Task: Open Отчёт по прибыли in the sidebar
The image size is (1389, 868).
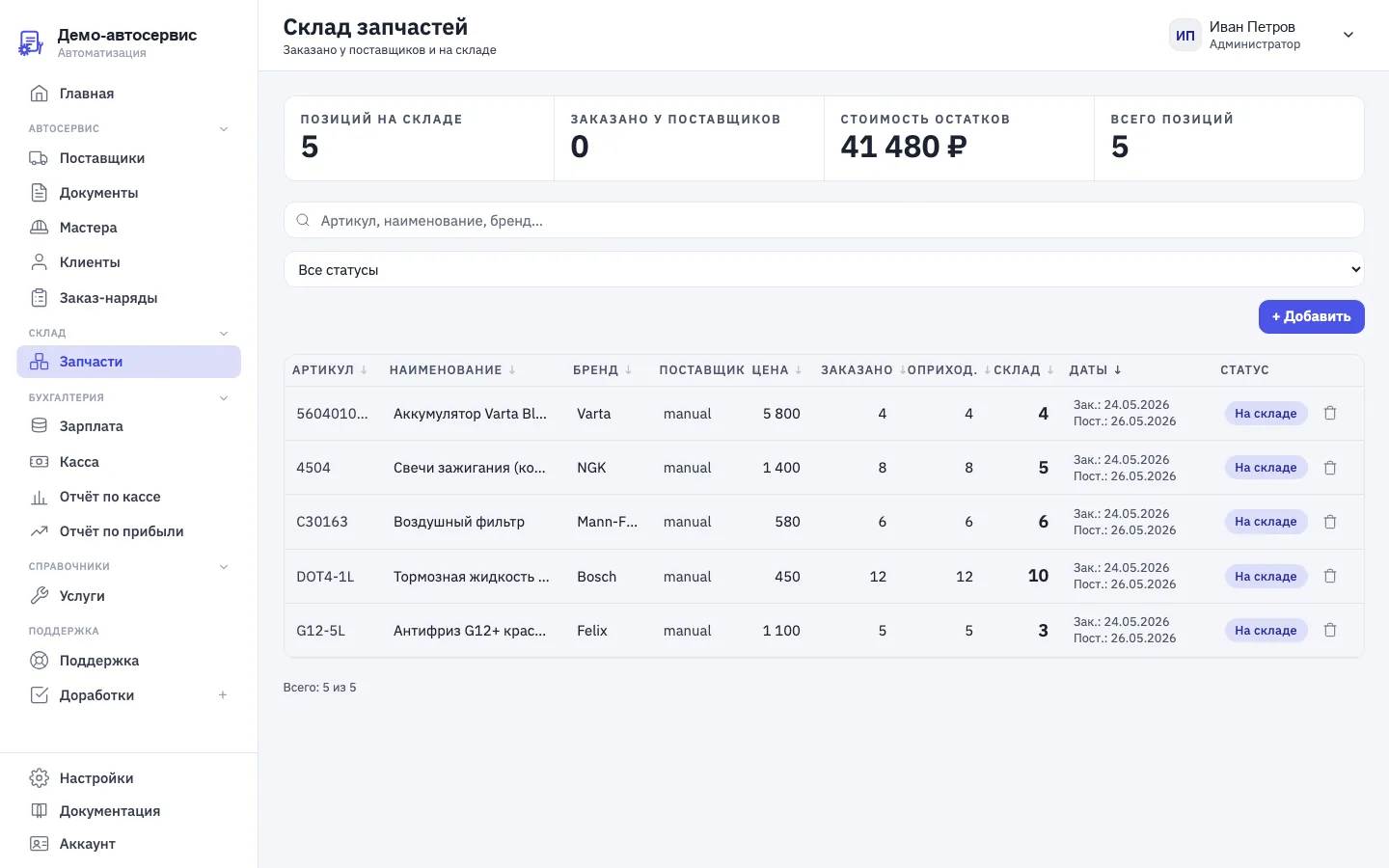Action: pyautogui.click(x=129, y=531)
